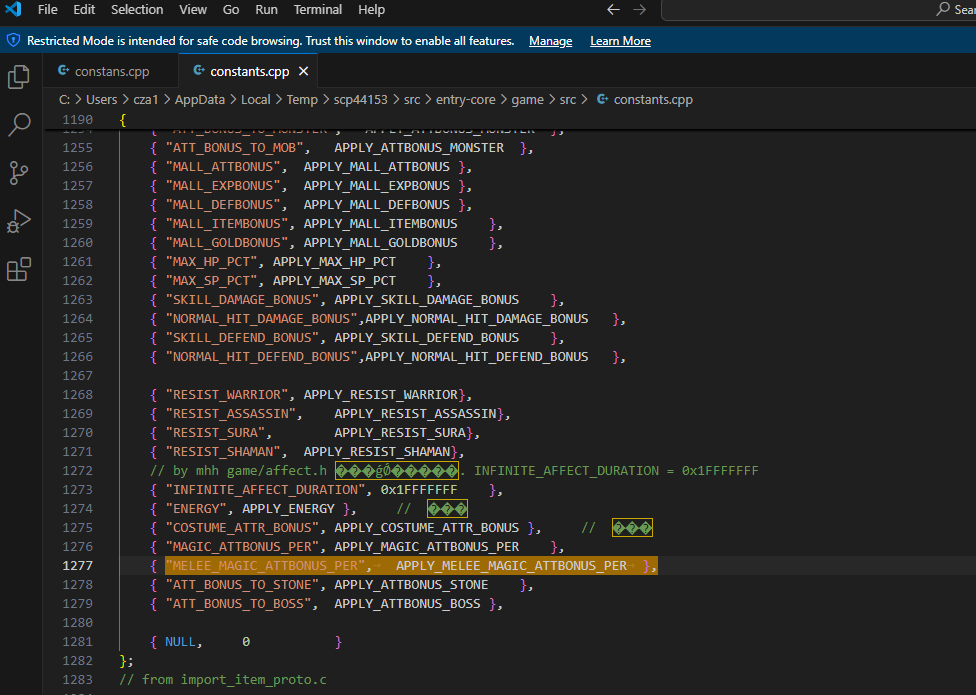
Task: Open the Terminal menu
Action: click(317, 10)
